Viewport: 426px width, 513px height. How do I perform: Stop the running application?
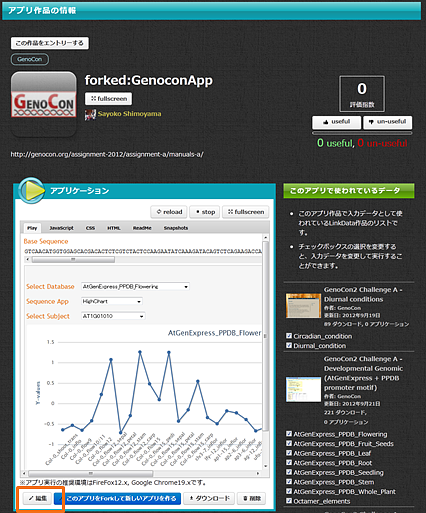click(x=205, y=212)
